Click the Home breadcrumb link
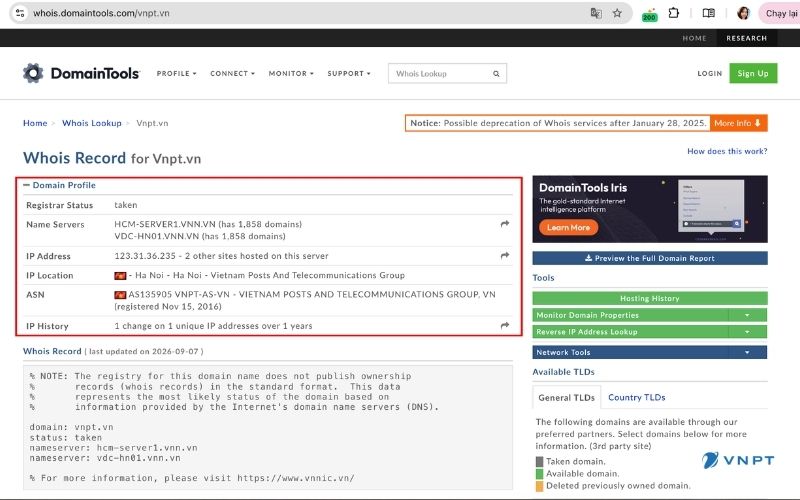Screen dimensions: 800x500 (x=35, y=123)
